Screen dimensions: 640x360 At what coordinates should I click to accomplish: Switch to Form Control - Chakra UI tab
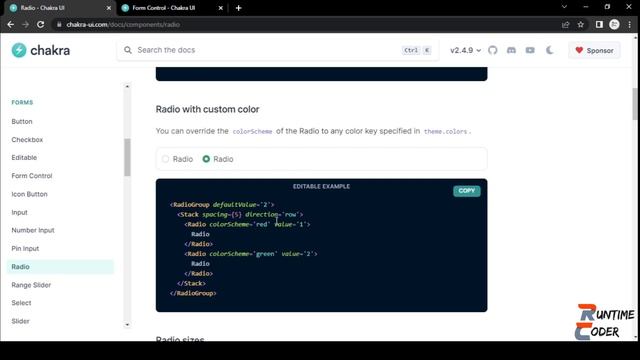[171, 8]
